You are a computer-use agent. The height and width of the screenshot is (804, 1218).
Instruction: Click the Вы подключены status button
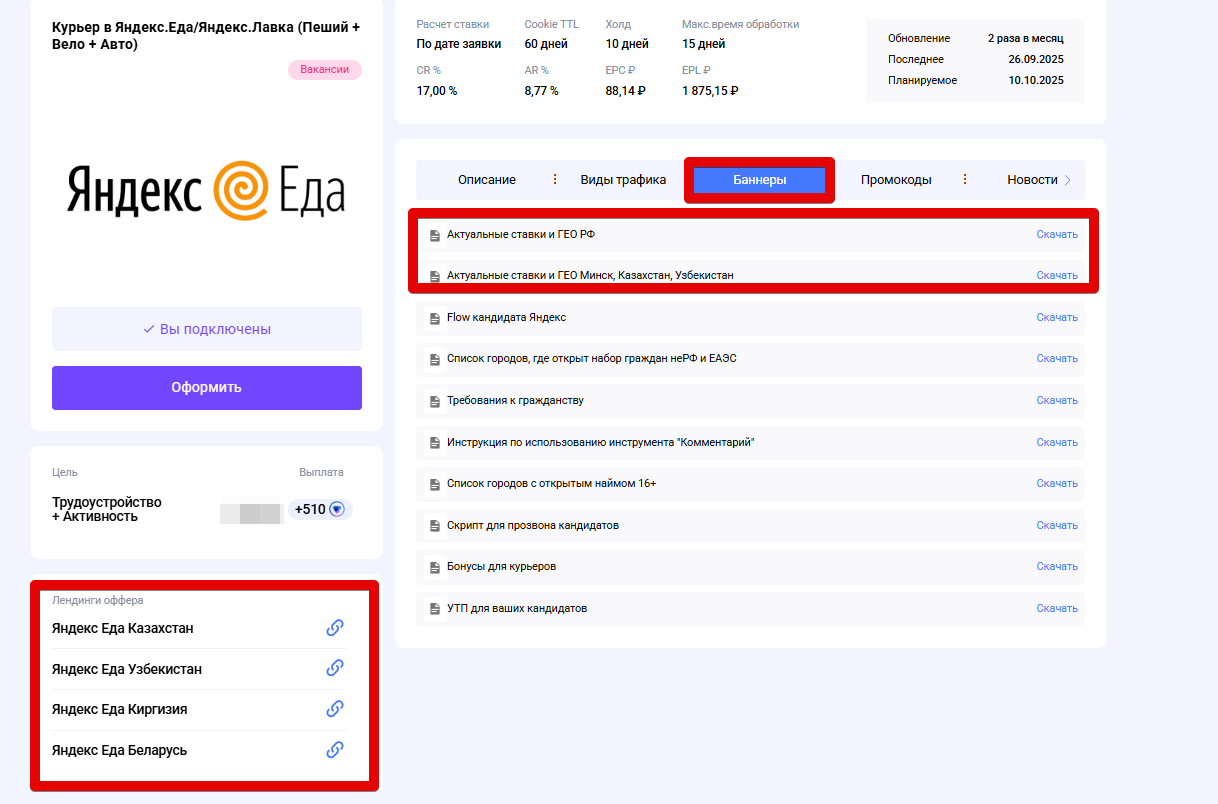(207, 329)
